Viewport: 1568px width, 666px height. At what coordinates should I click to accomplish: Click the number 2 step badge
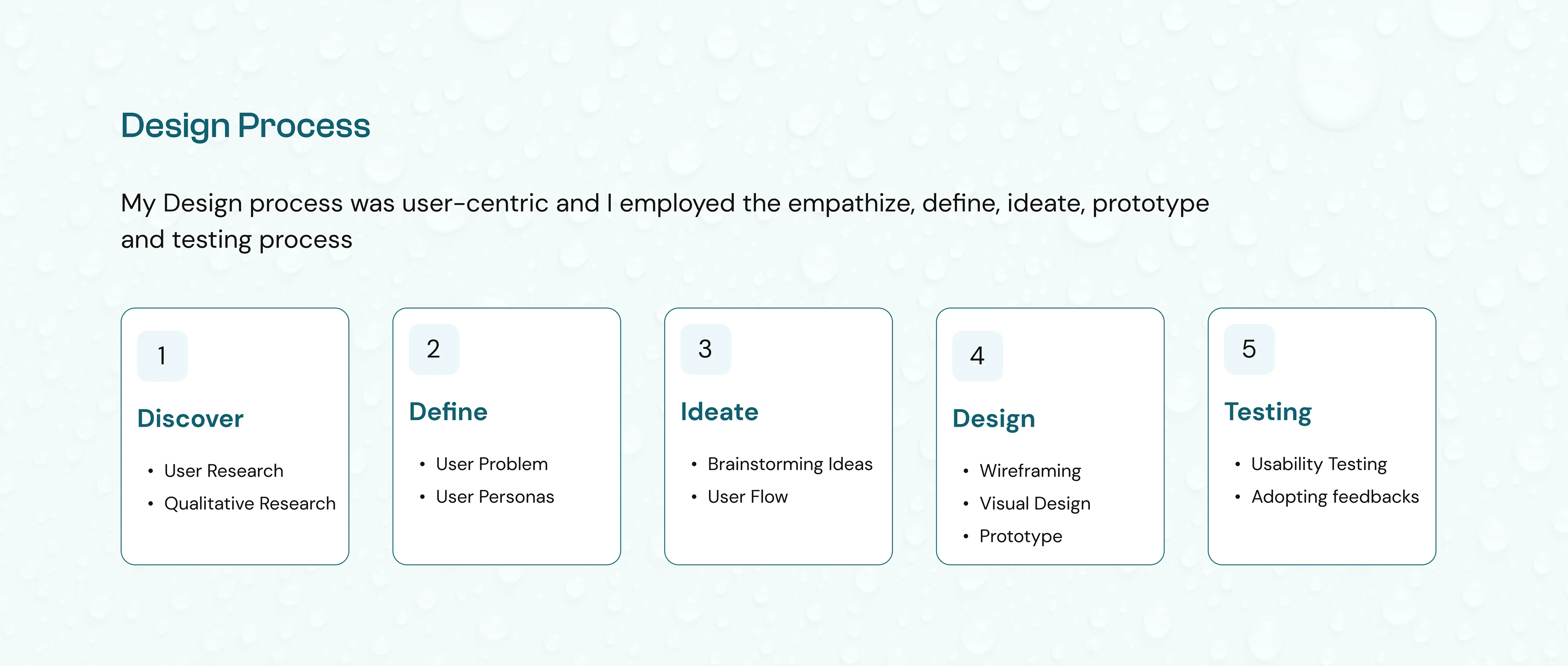tap(433, 349)
